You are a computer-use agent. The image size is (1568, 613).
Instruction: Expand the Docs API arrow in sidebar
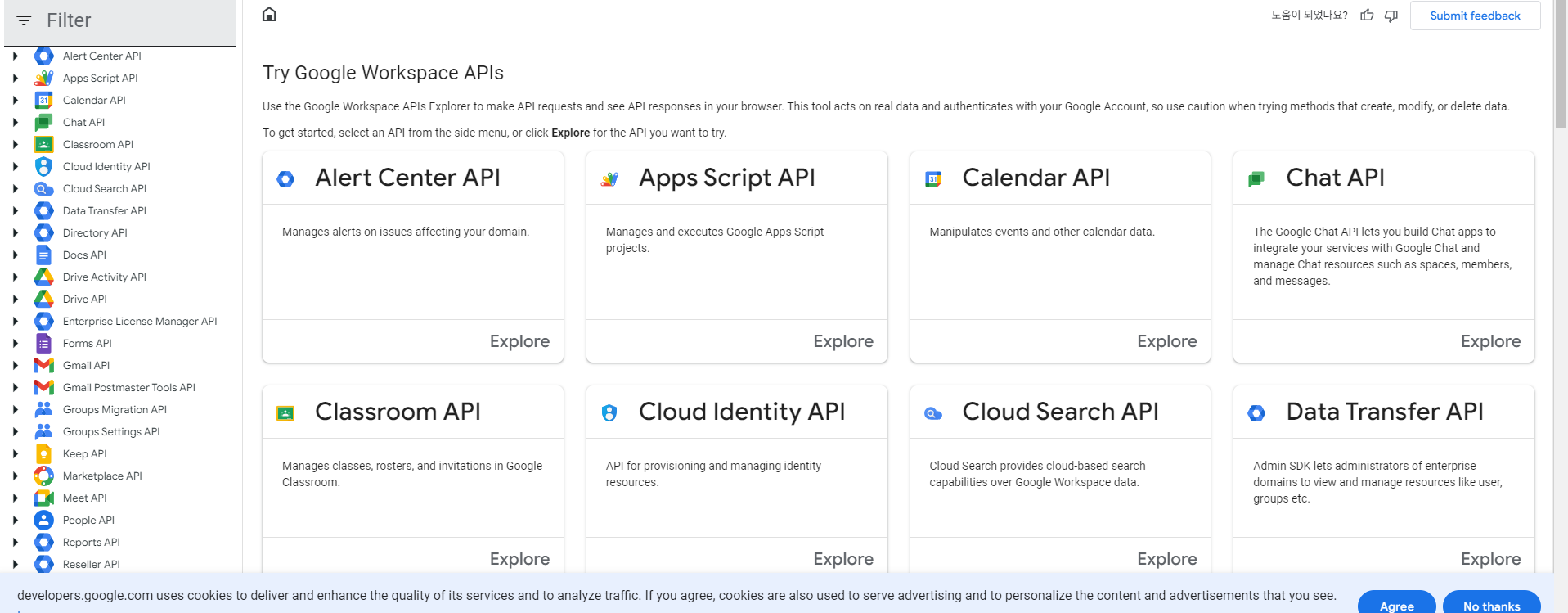[x=15, y=255]
